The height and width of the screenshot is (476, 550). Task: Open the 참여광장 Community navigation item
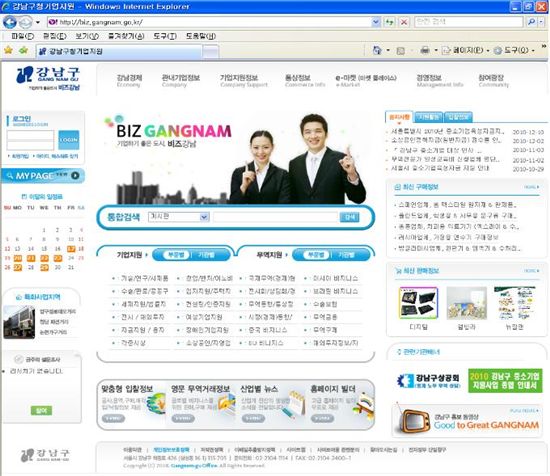pyautogui.click(x=493, y=81)
